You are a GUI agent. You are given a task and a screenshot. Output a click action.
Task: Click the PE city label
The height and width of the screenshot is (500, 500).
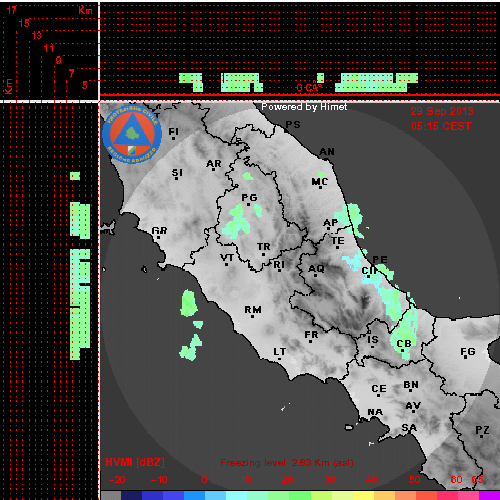[380, 259]
